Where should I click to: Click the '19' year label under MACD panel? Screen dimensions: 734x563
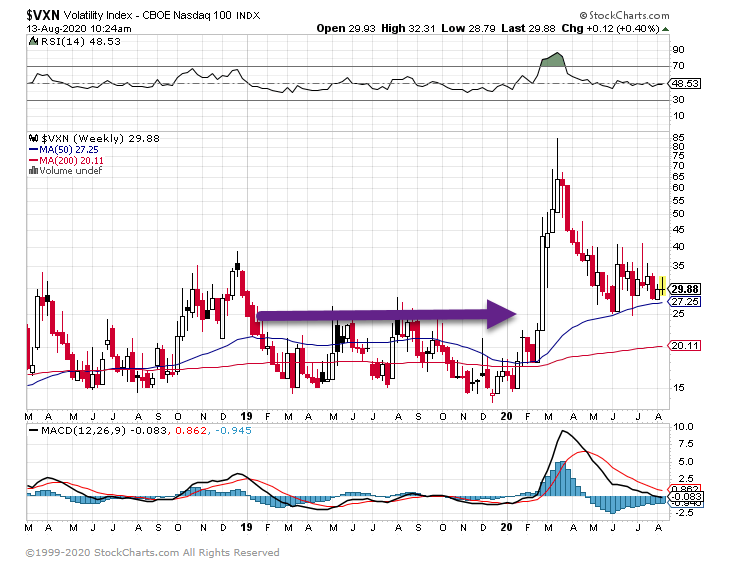[x=246, y=527]
